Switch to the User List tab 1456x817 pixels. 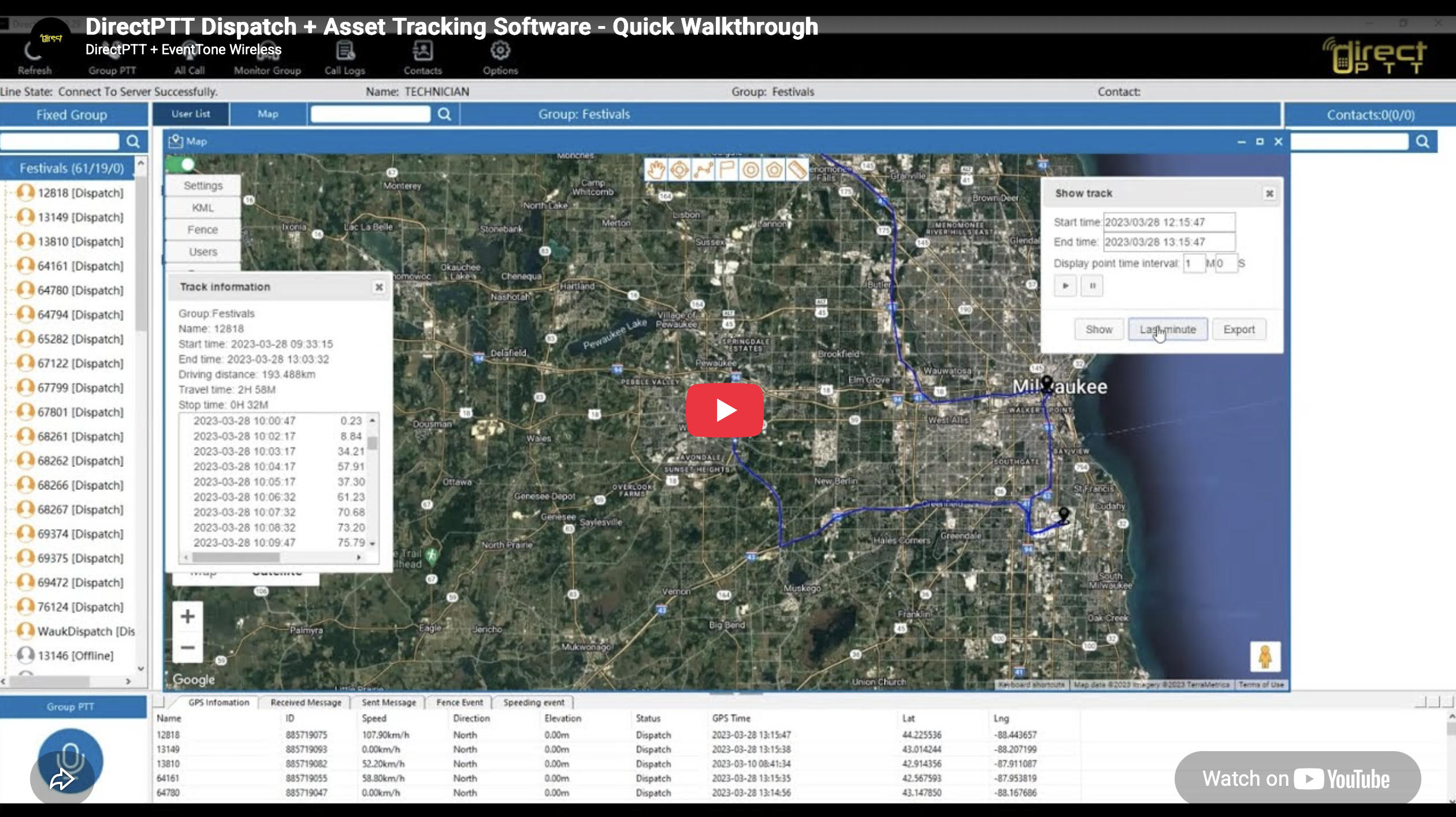click(191, 114)
